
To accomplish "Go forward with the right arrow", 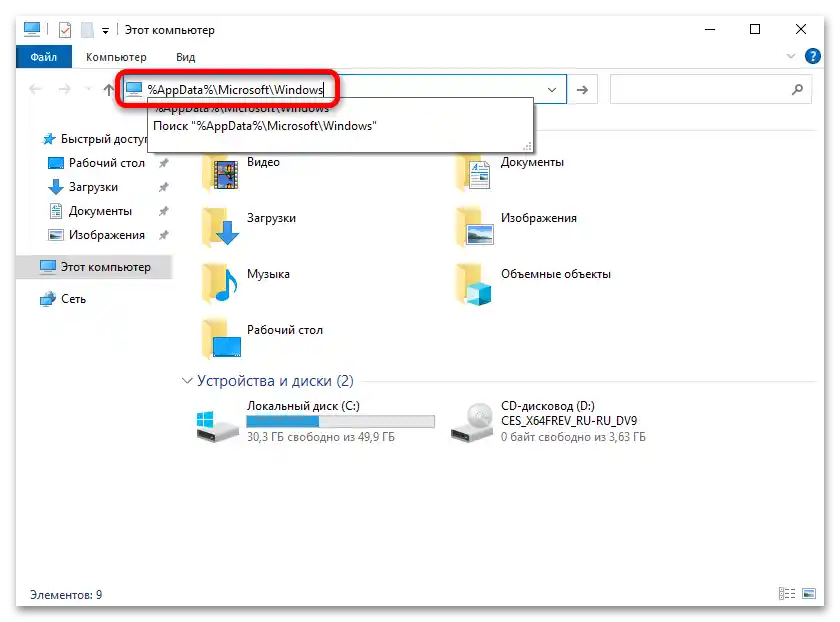I will pos(64,89).
